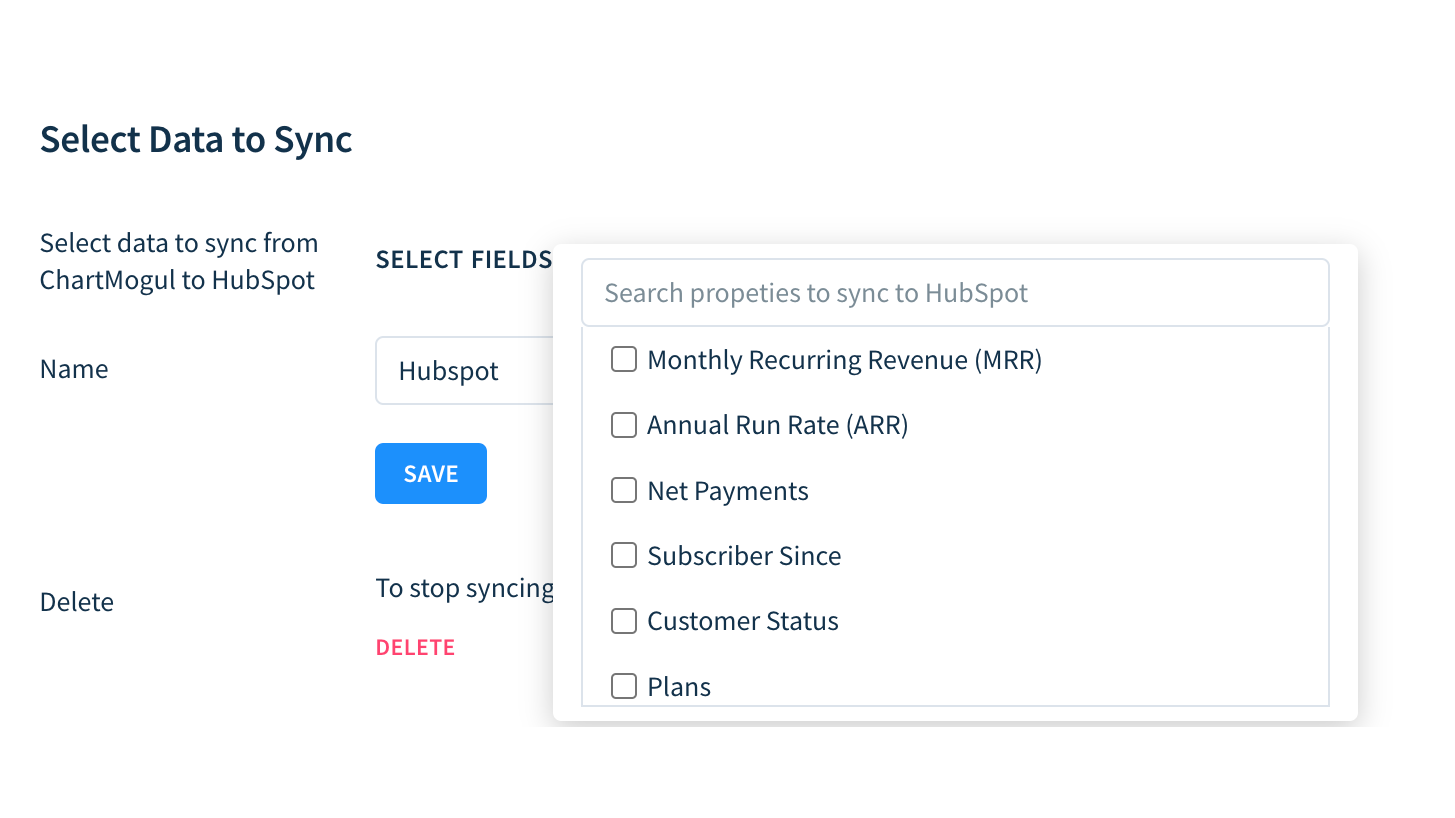Screen dimensions: 1455x818
Task: Click the 'Name' field label
Action: [74, 369]
